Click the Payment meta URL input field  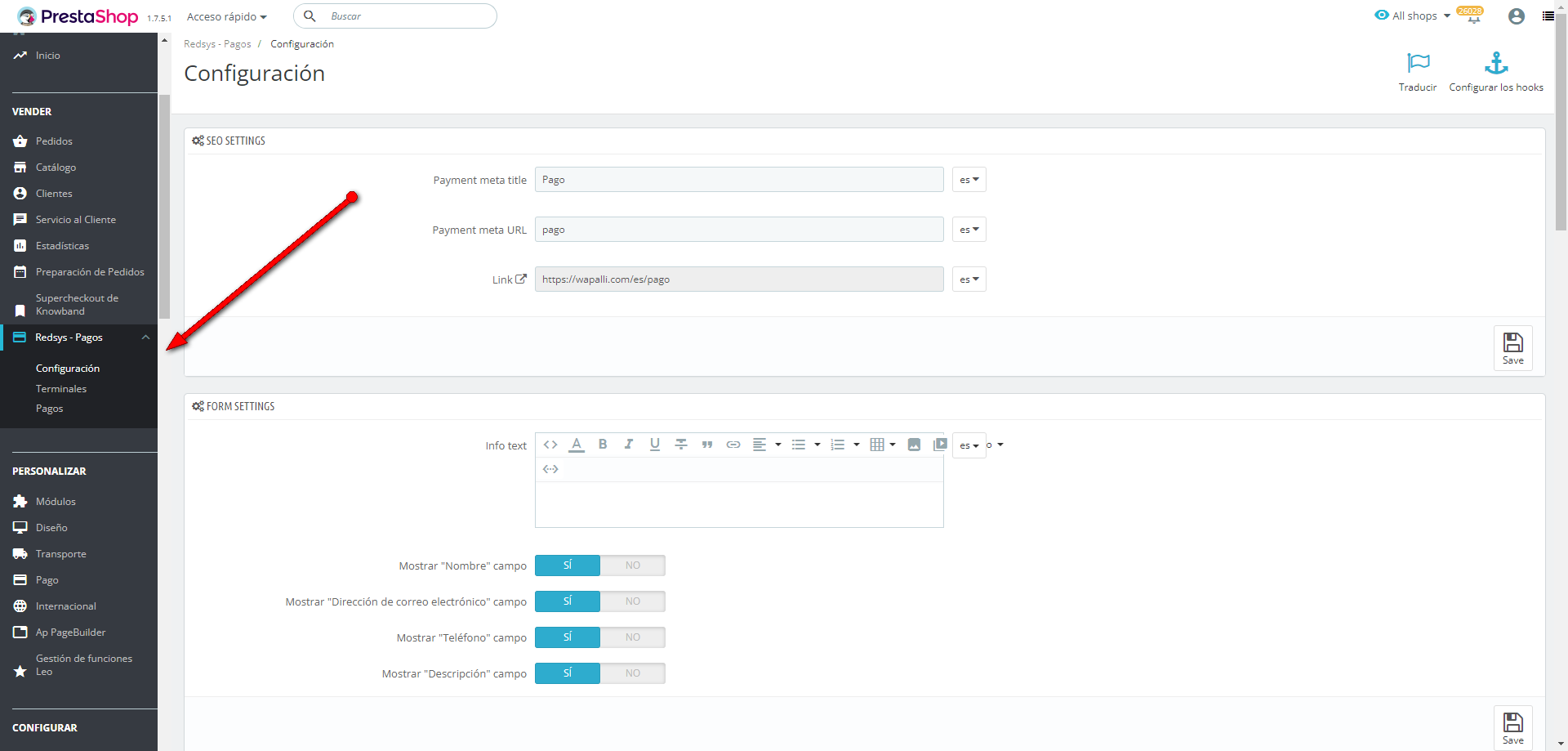coord(739,230)
